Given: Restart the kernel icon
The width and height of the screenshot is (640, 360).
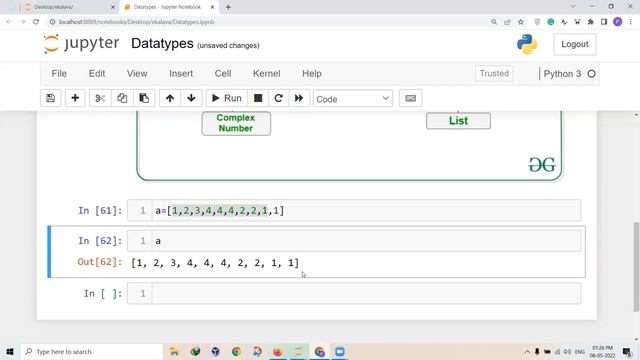Looking at the screenshot, I should click(278, 98).
